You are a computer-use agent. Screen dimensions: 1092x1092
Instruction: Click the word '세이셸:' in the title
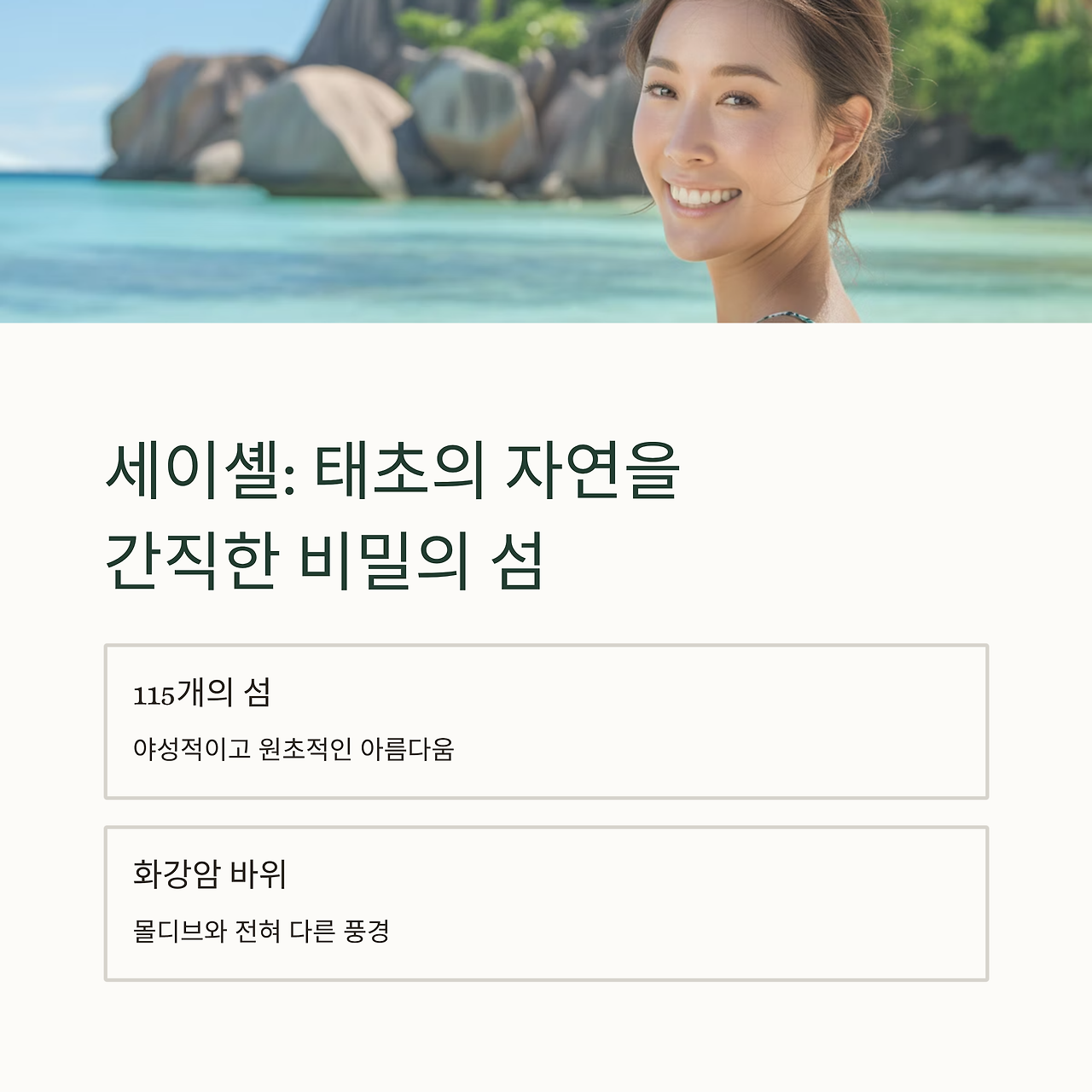[200, 471]
